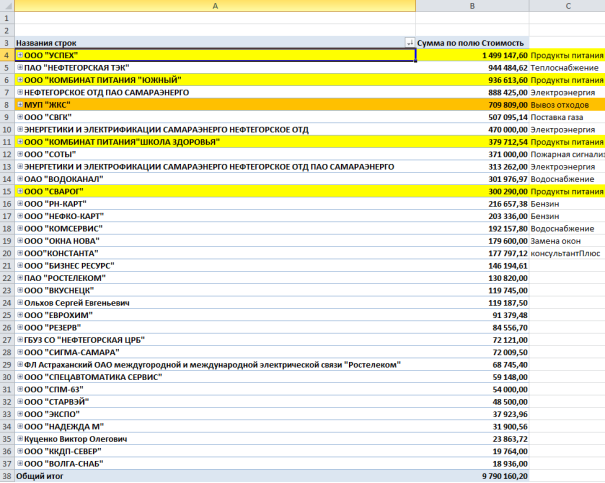The width and height of the screenshot is (605, 483).
Task: Click the консультантПлюс cell
Action: point(565,253)
